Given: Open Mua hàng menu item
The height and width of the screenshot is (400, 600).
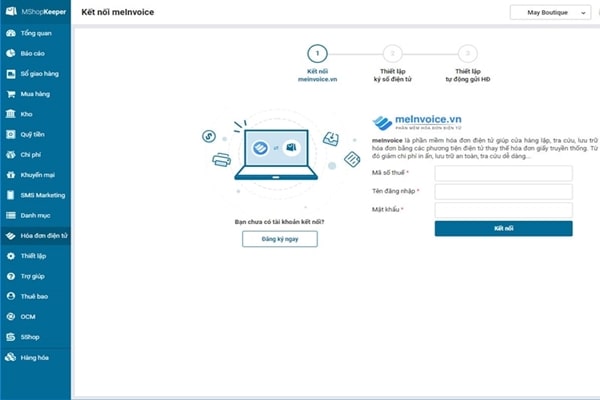Looking at the screenshot, I should click(x=35, y=94).
